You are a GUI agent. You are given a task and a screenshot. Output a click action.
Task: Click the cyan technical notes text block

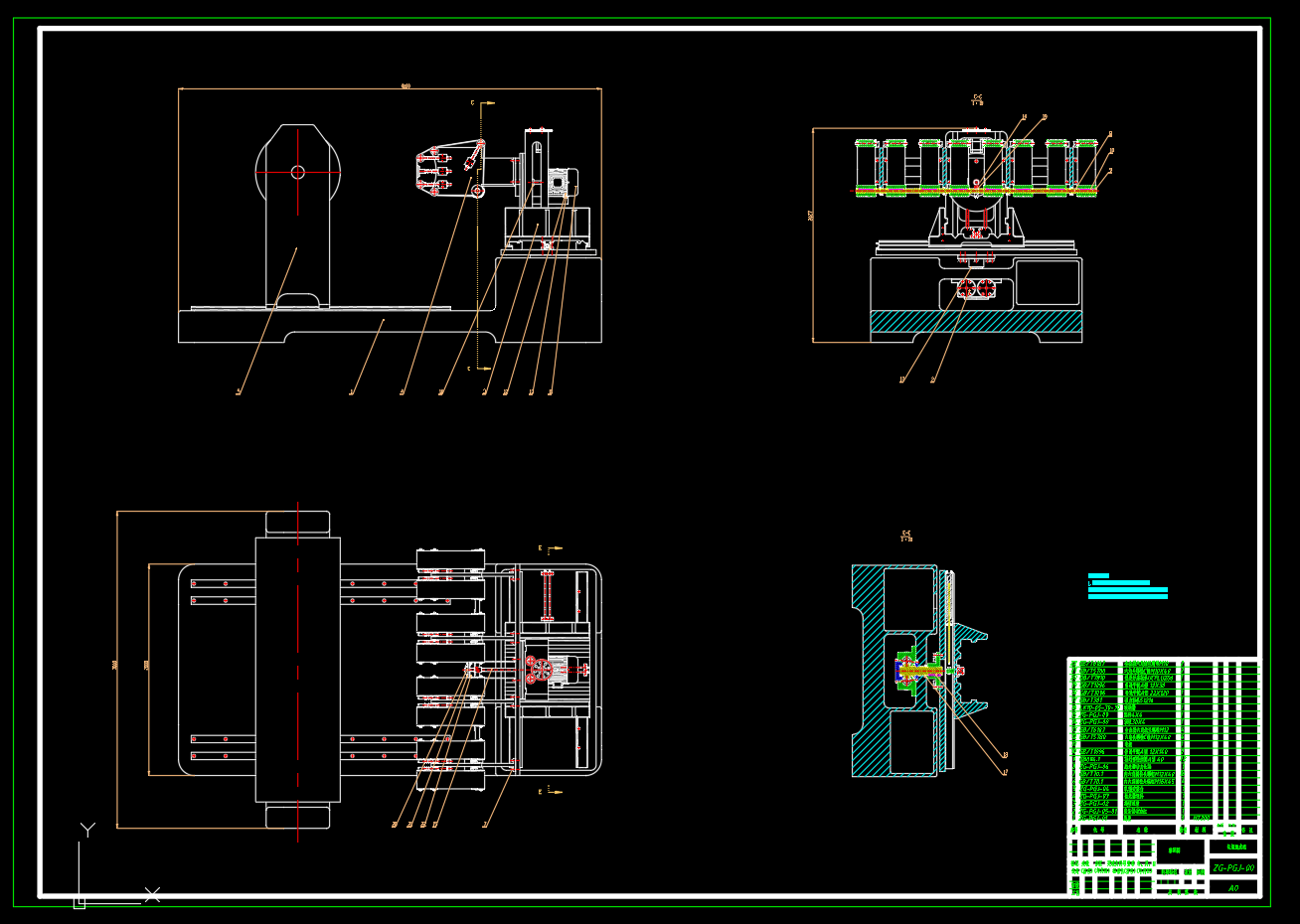(x=1128, y=586)
